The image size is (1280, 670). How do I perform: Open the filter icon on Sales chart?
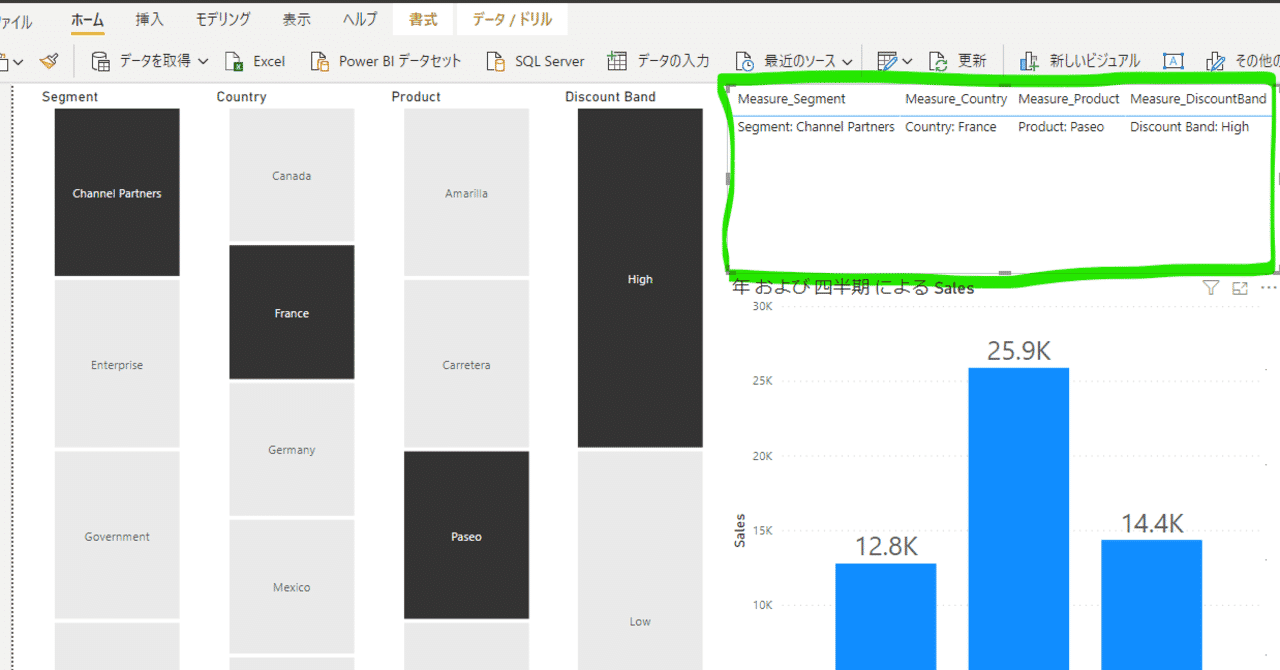[1211, 288]
